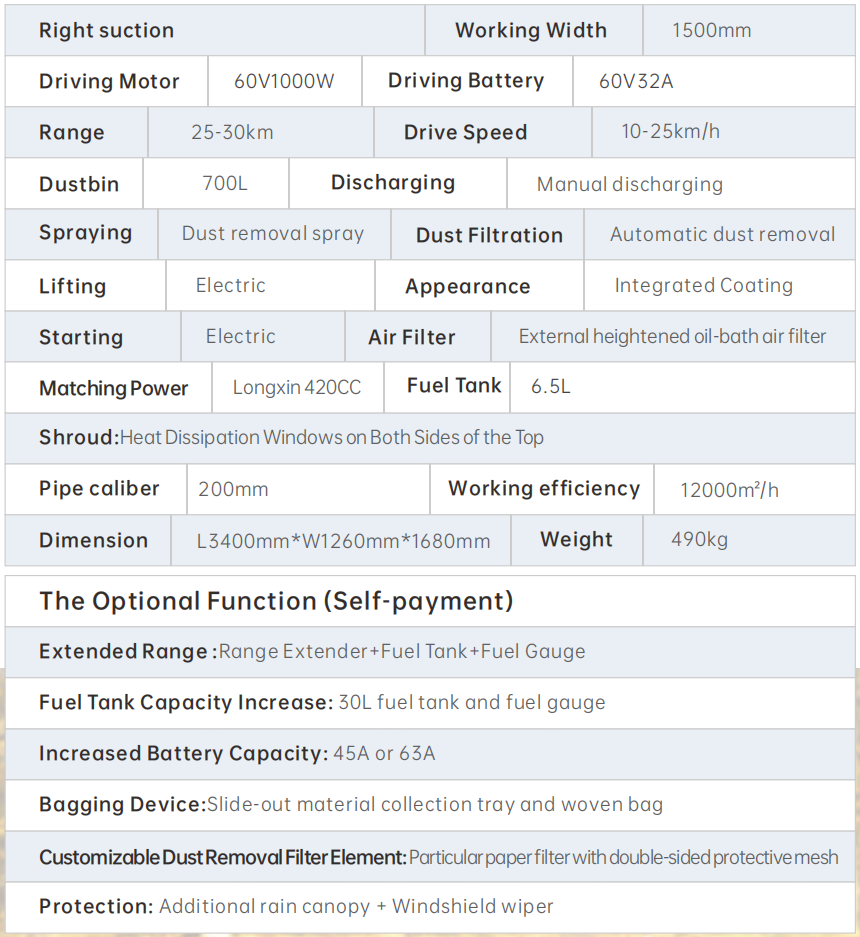Select the Integrated Coating value
The image size is (860, 937).
pos(703,286)
